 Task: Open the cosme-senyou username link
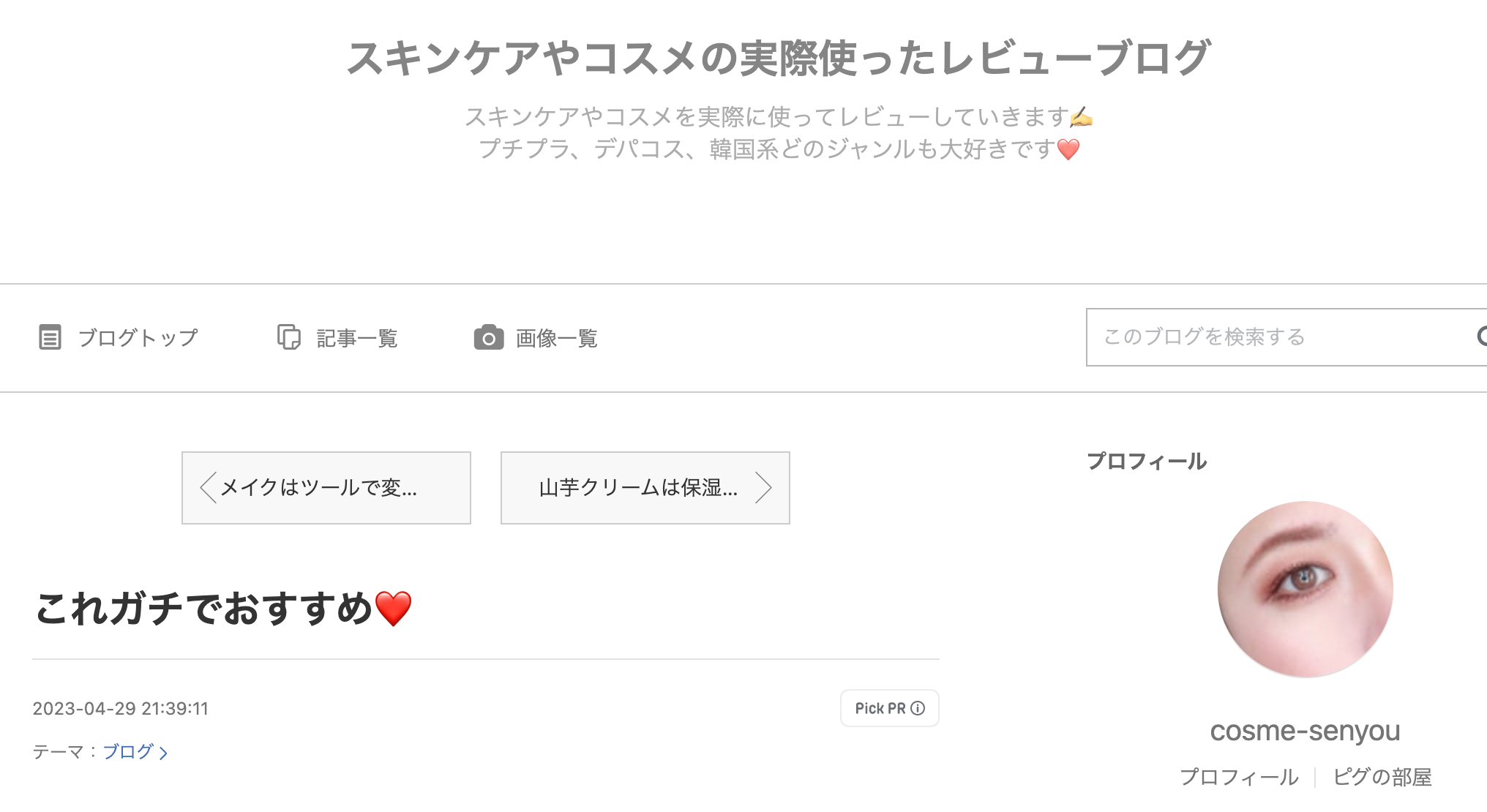pos(1306,731)
